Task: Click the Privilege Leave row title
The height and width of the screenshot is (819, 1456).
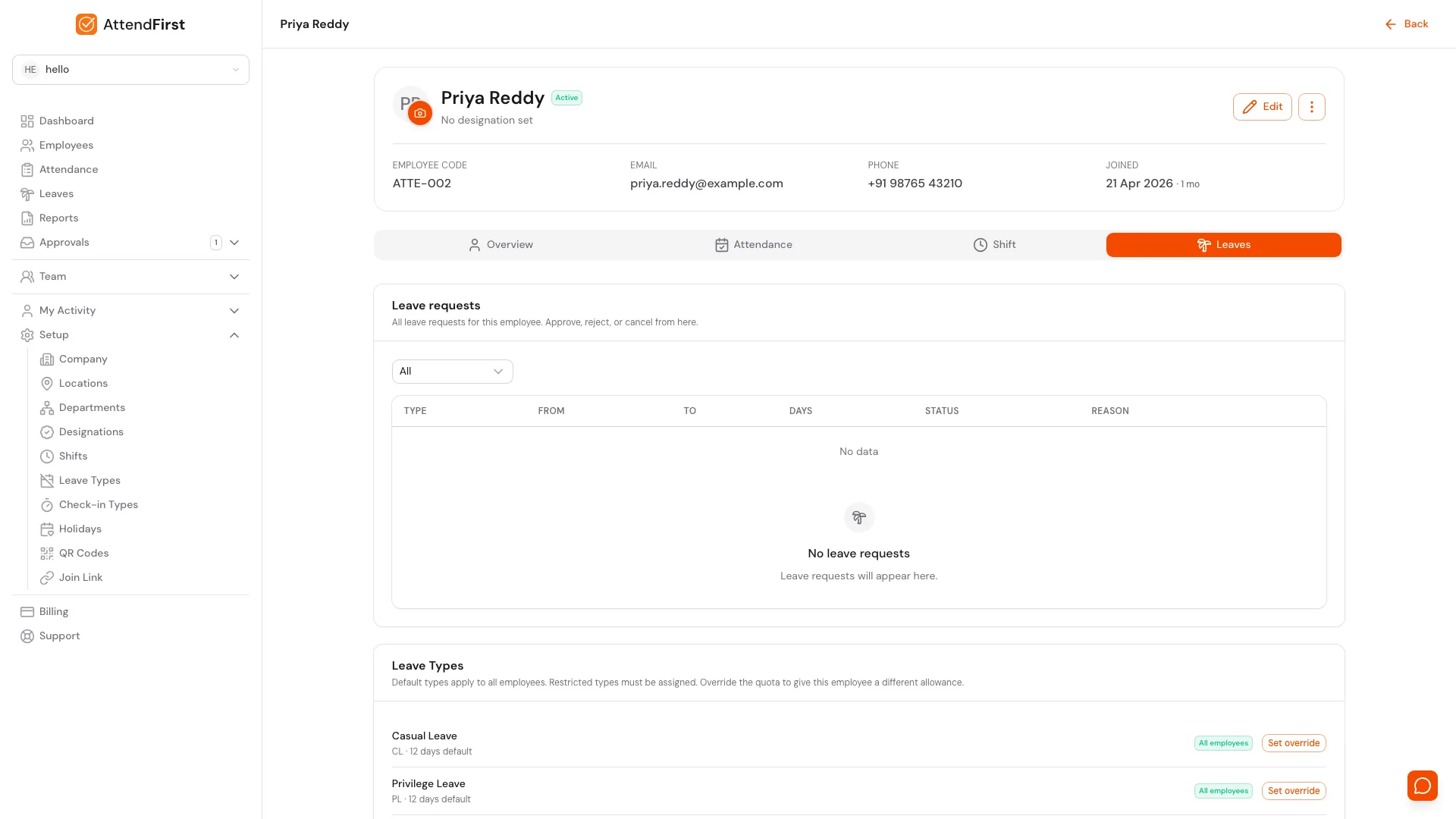Action: (428, 784)
